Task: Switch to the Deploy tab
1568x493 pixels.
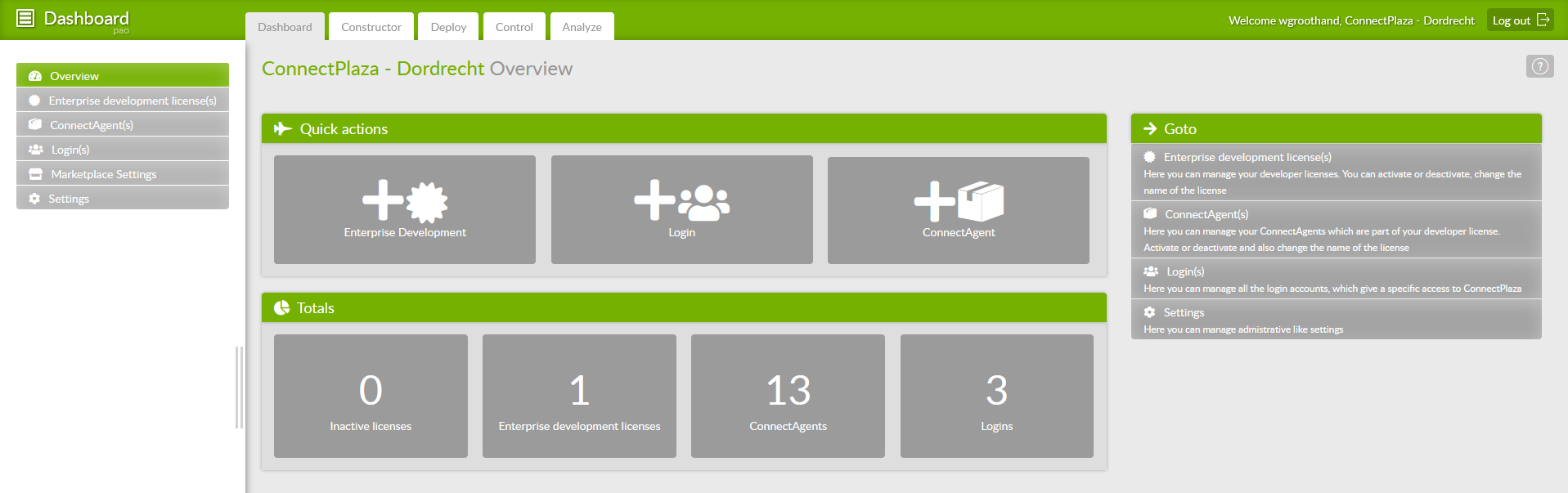Action: tap(448, 27)
